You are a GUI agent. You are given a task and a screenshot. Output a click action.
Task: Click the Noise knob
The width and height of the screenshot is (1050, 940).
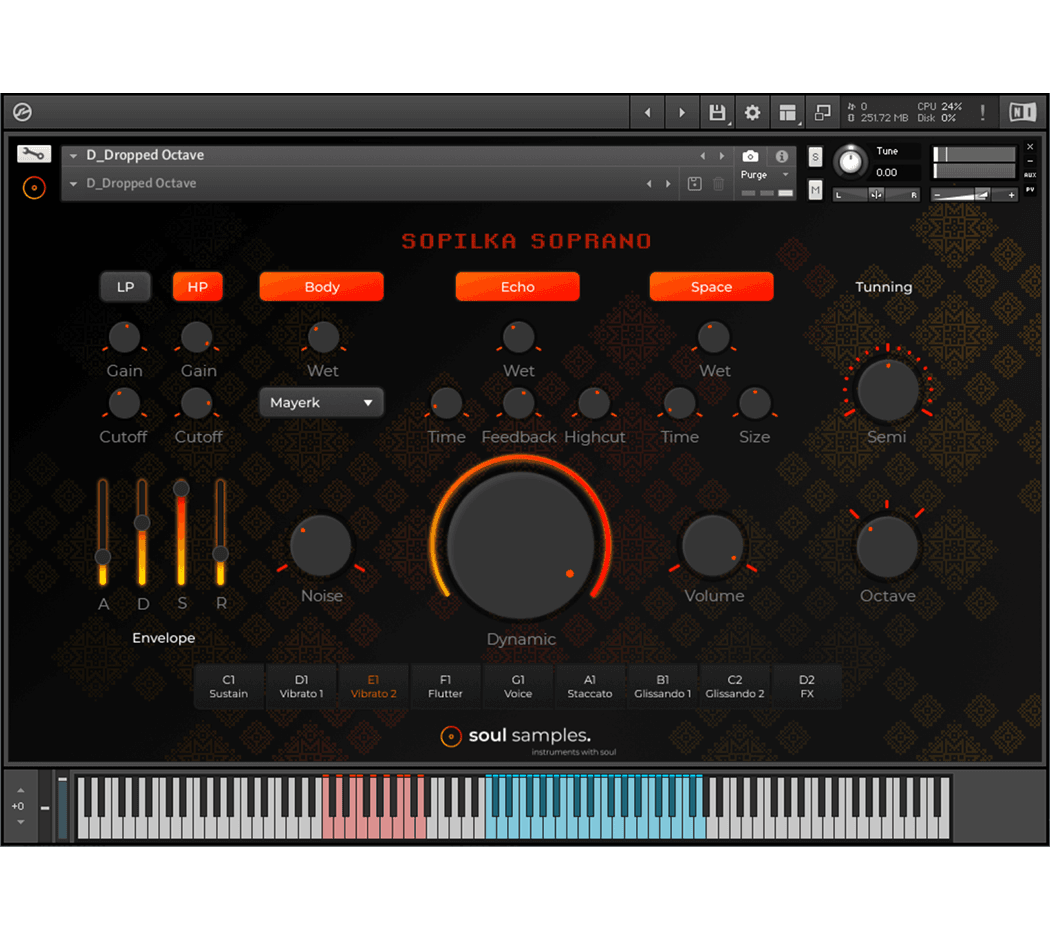(321, 546)
